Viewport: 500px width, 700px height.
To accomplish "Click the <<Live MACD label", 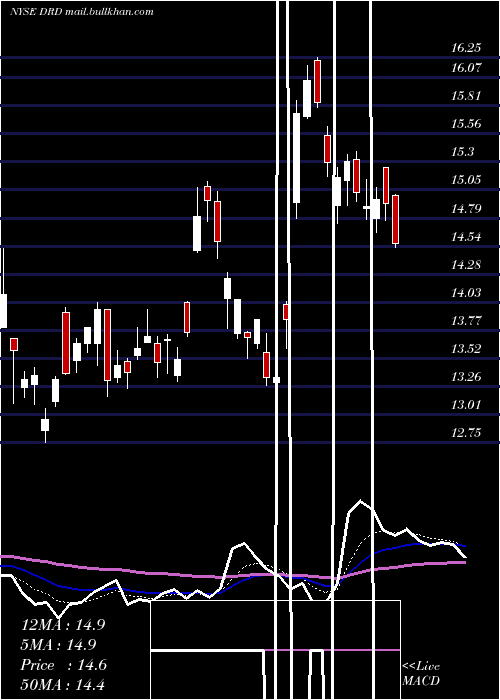I will [x=421, y=673].
